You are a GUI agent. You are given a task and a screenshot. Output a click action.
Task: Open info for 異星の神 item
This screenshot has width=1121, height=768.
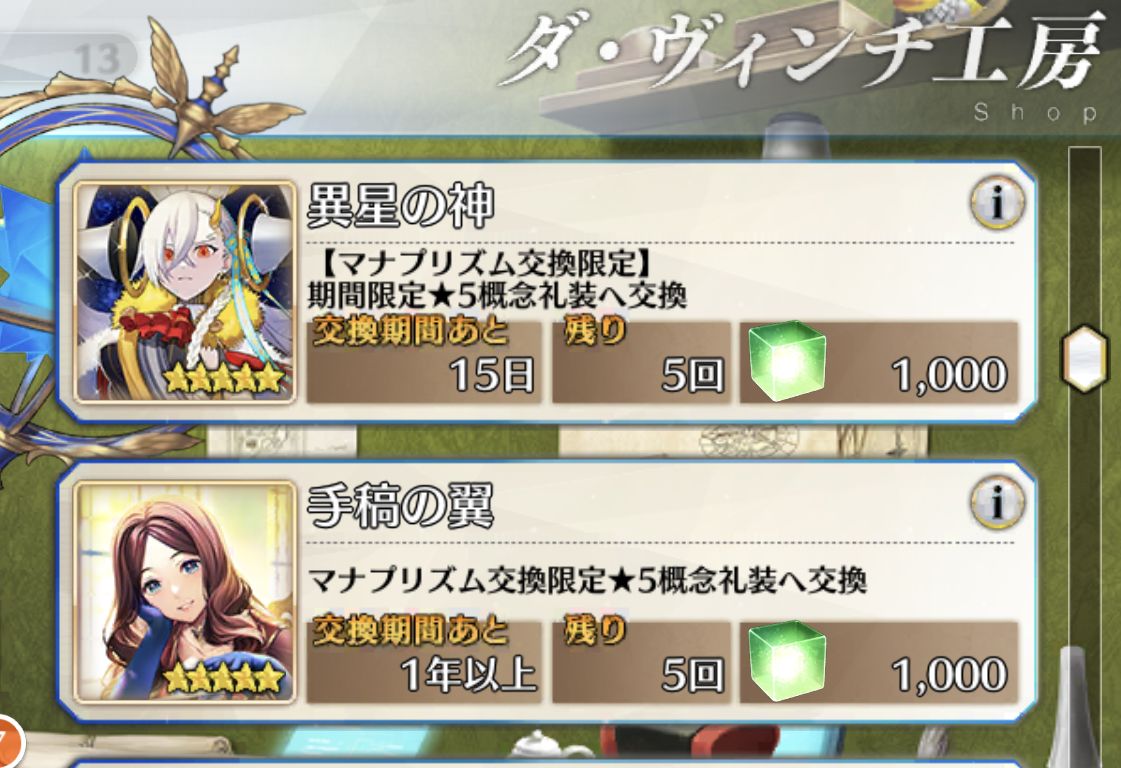tap(997, 202)
